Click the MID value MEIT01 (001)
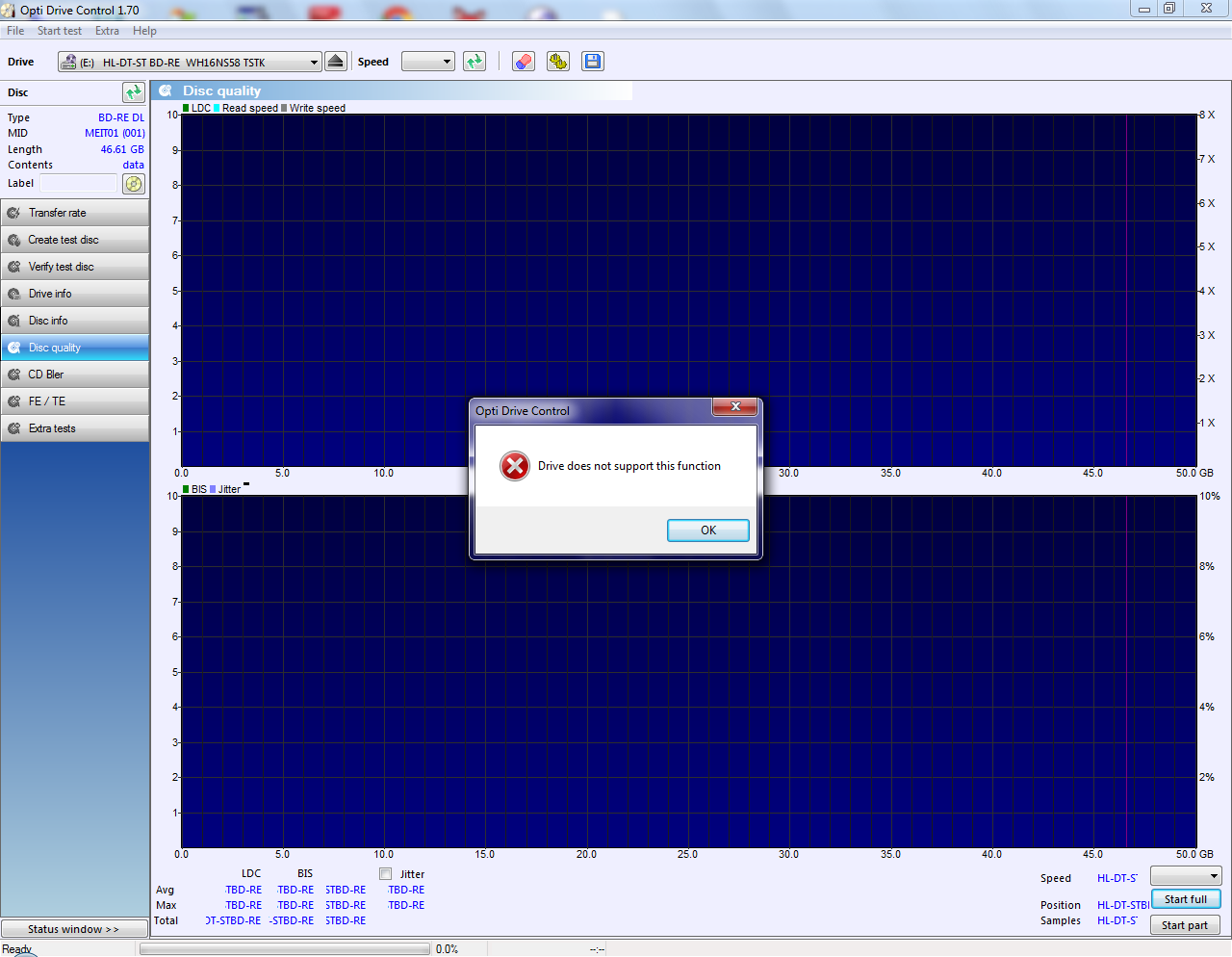Viewport: 1232px width, 957px height. [115, 133]
